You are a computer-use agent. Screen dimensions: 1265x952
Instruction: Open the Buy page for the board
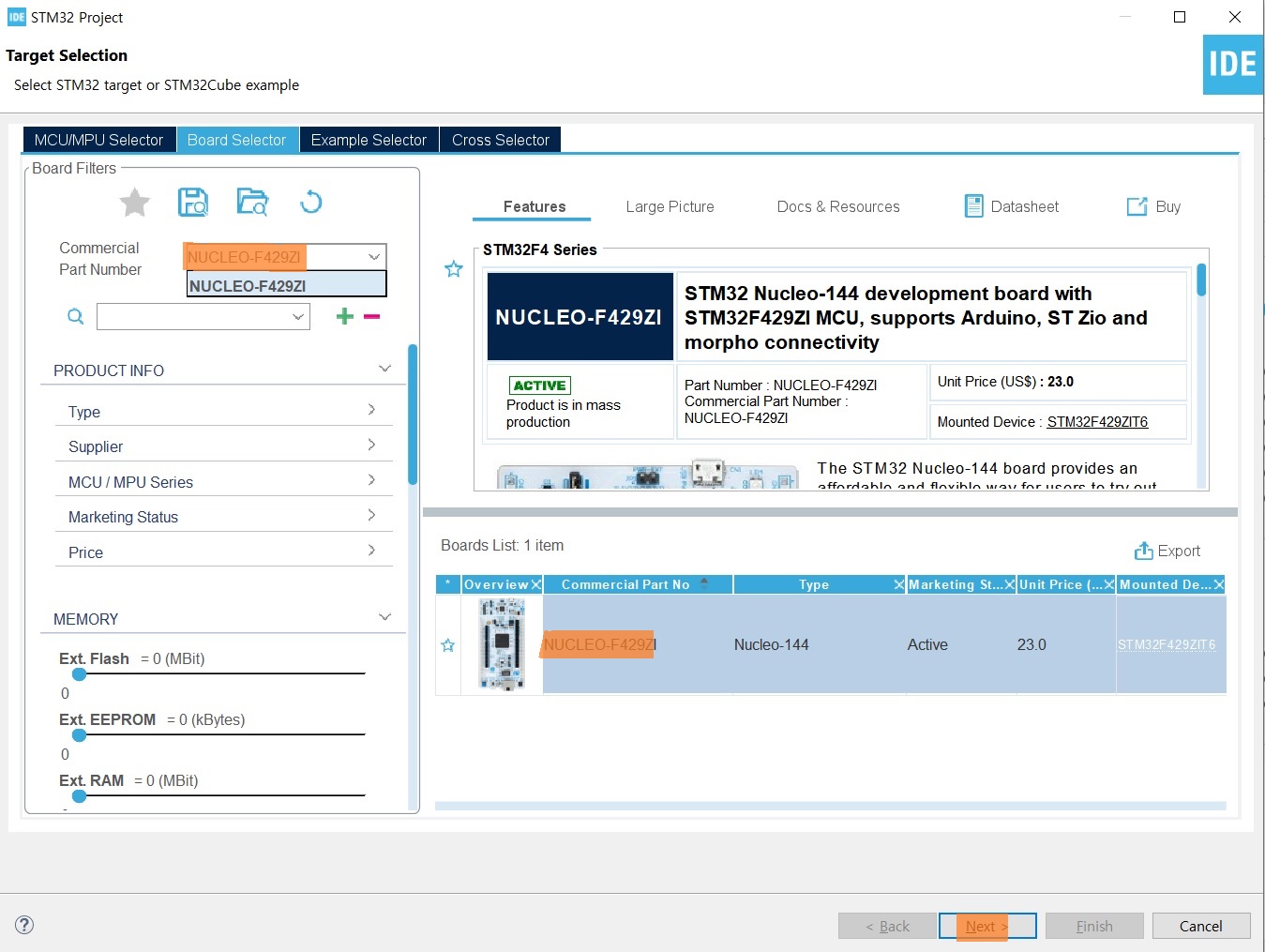[x=1153, y=206]
